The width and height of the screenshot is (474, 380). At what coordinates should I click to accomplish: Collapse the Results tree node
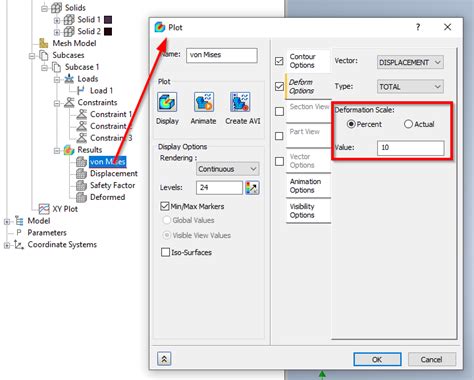(57, 150)
